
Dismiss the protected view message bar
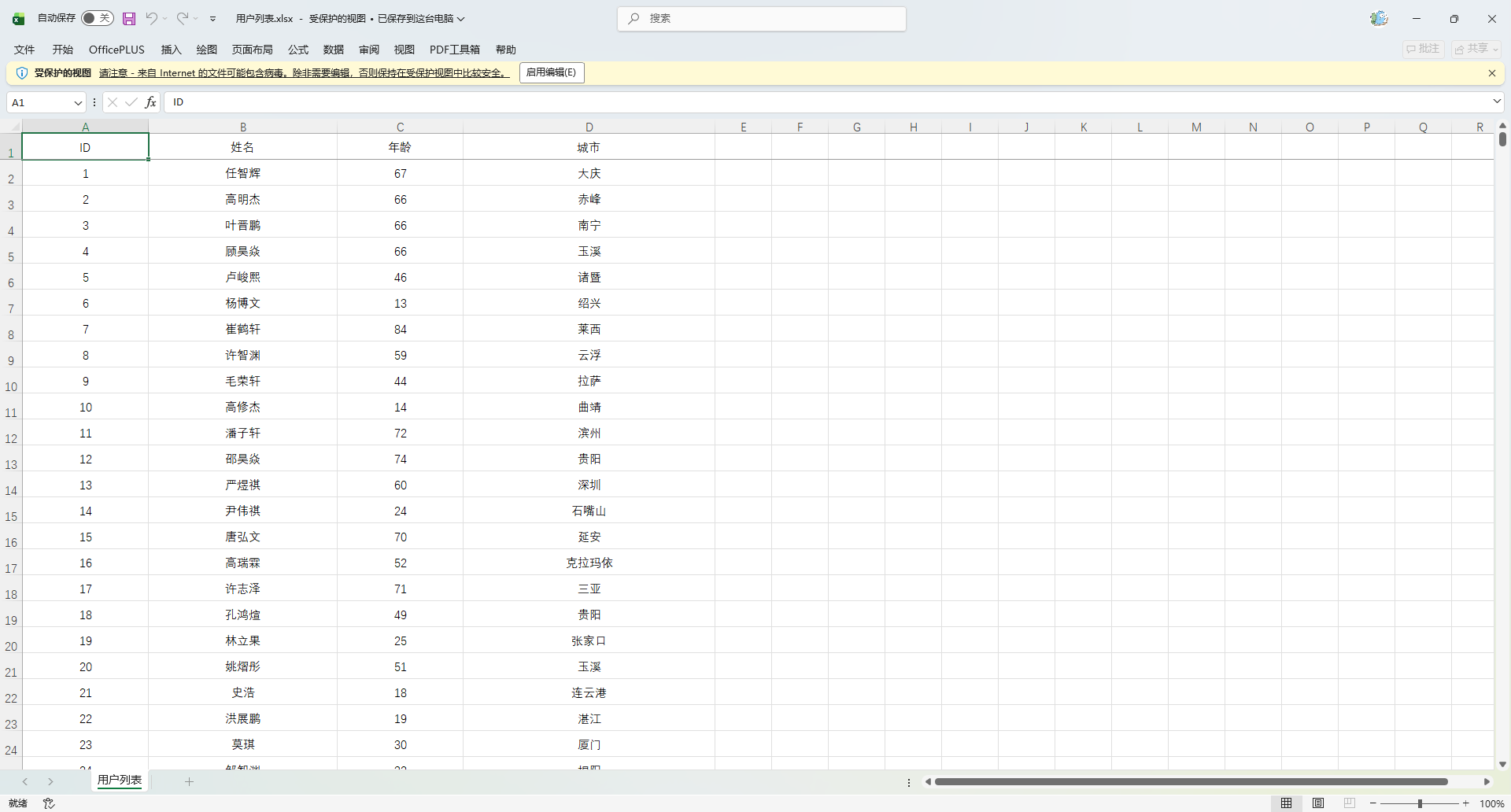click(1491, 73)
